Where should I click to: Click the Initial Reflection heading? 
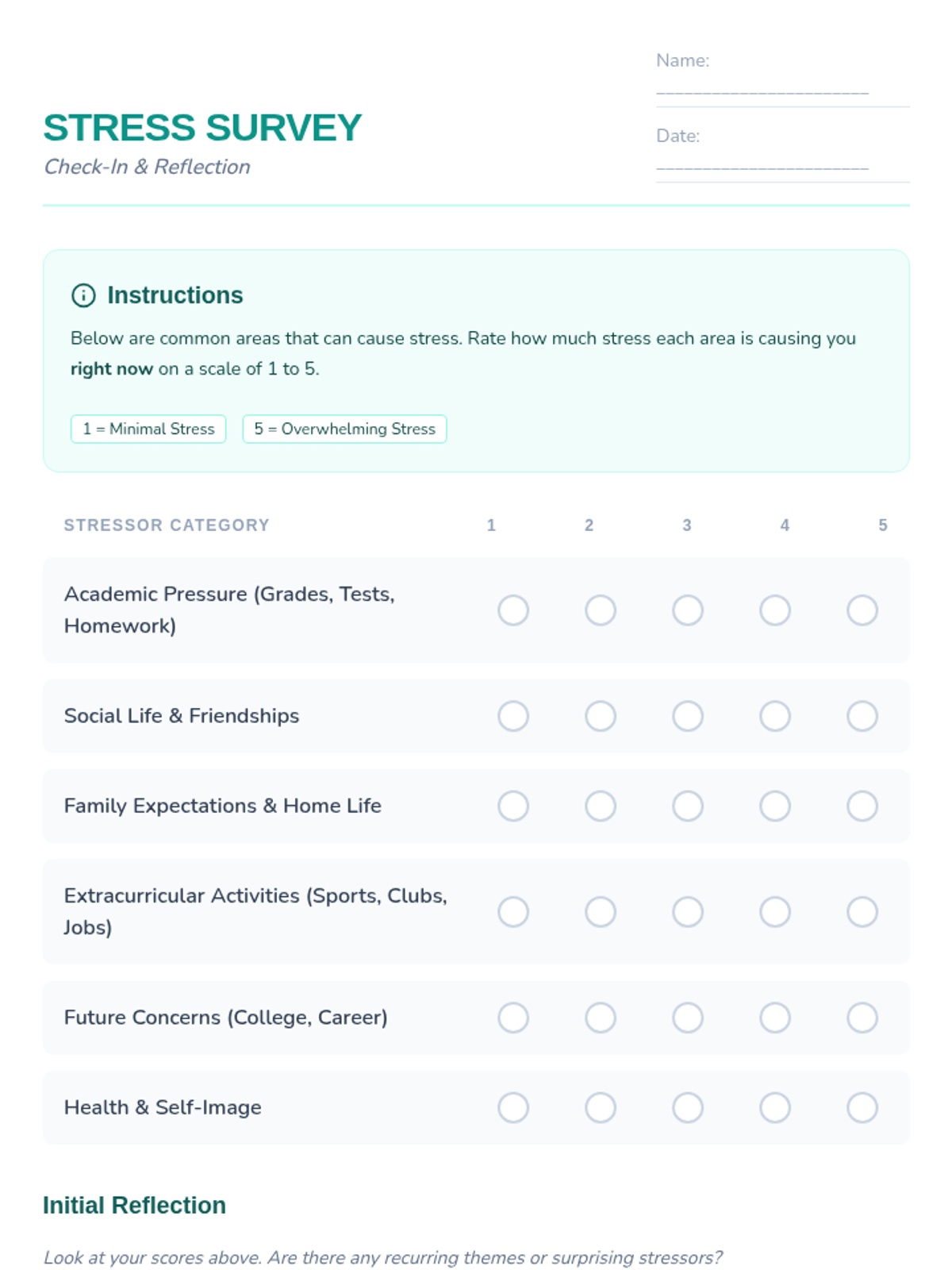(134, 1205)
